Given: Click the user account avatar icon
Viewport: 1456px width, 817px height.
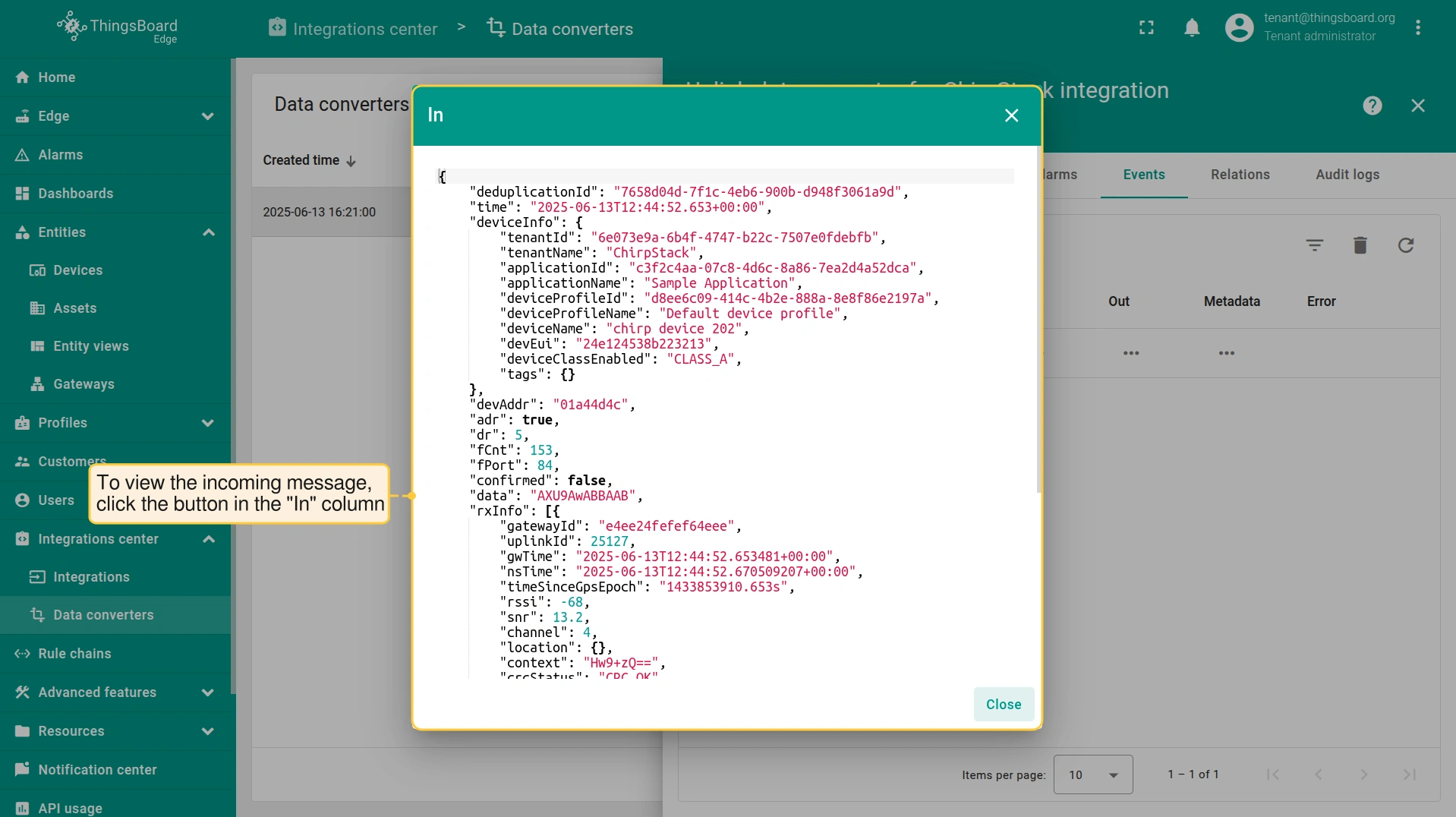Looking at the screenshot, I should point(1239,28).
